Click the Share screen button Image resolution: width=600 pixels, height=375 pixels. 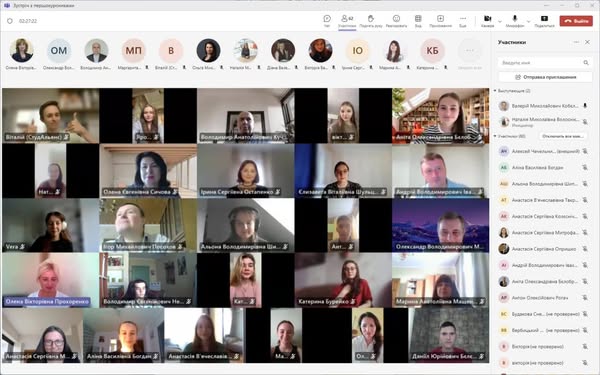pos(544,21)
